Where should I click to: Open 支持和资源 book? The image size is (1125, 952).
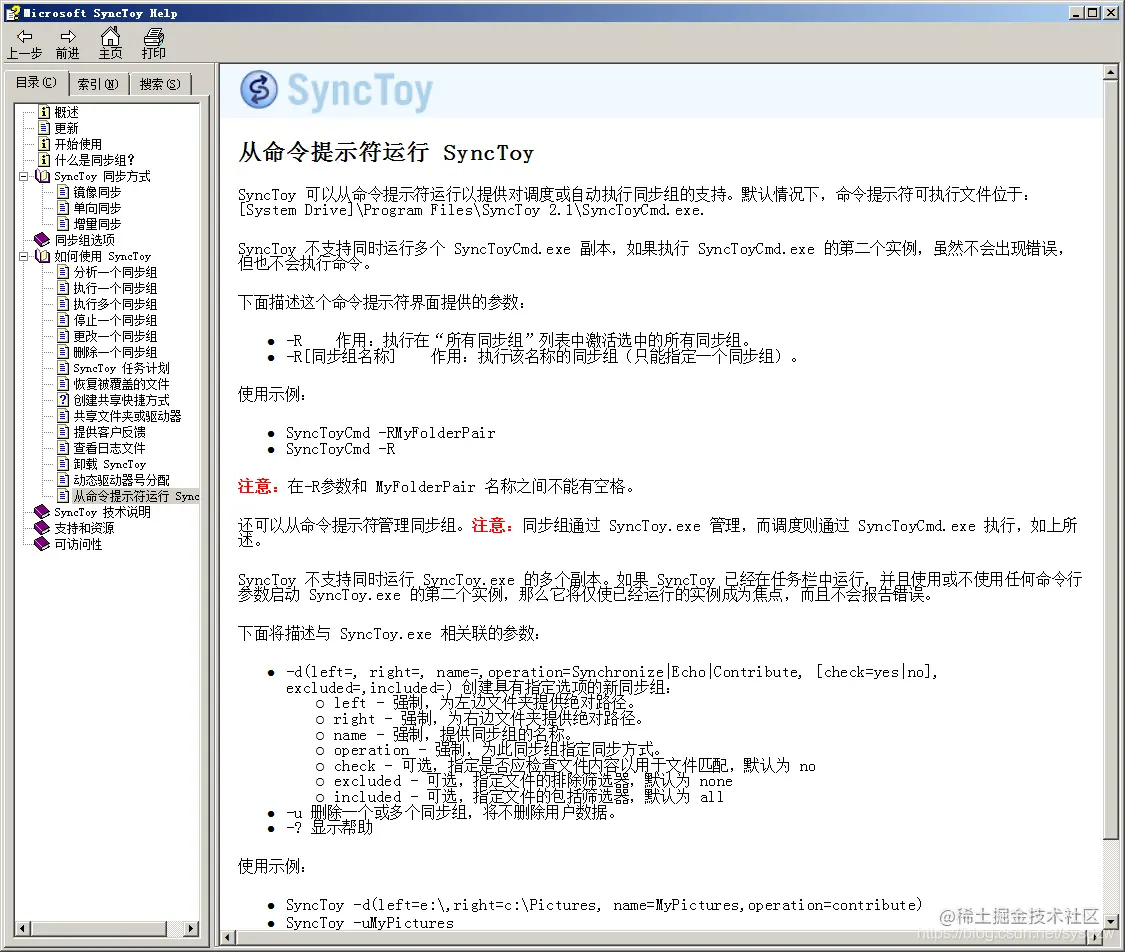click(x=84, y=528)
